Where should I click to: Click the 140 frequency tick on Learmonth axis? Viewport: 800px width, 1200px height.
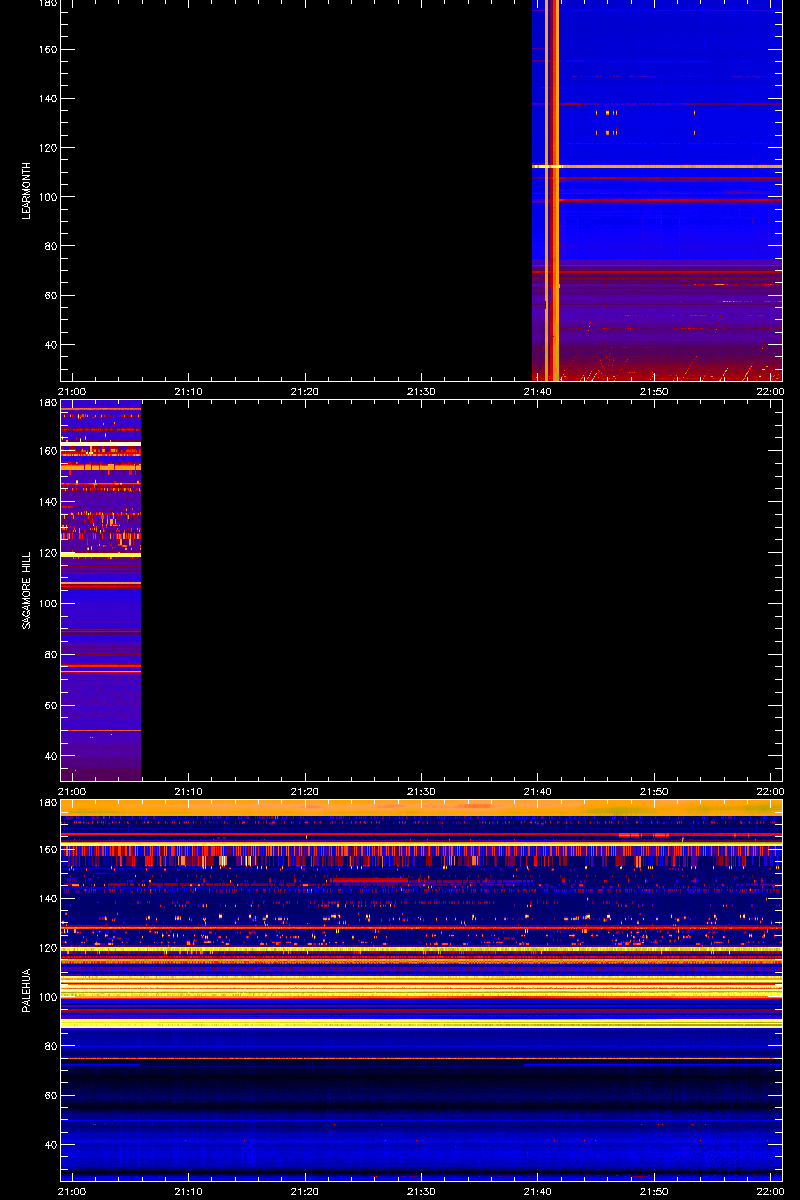(48, 99)
